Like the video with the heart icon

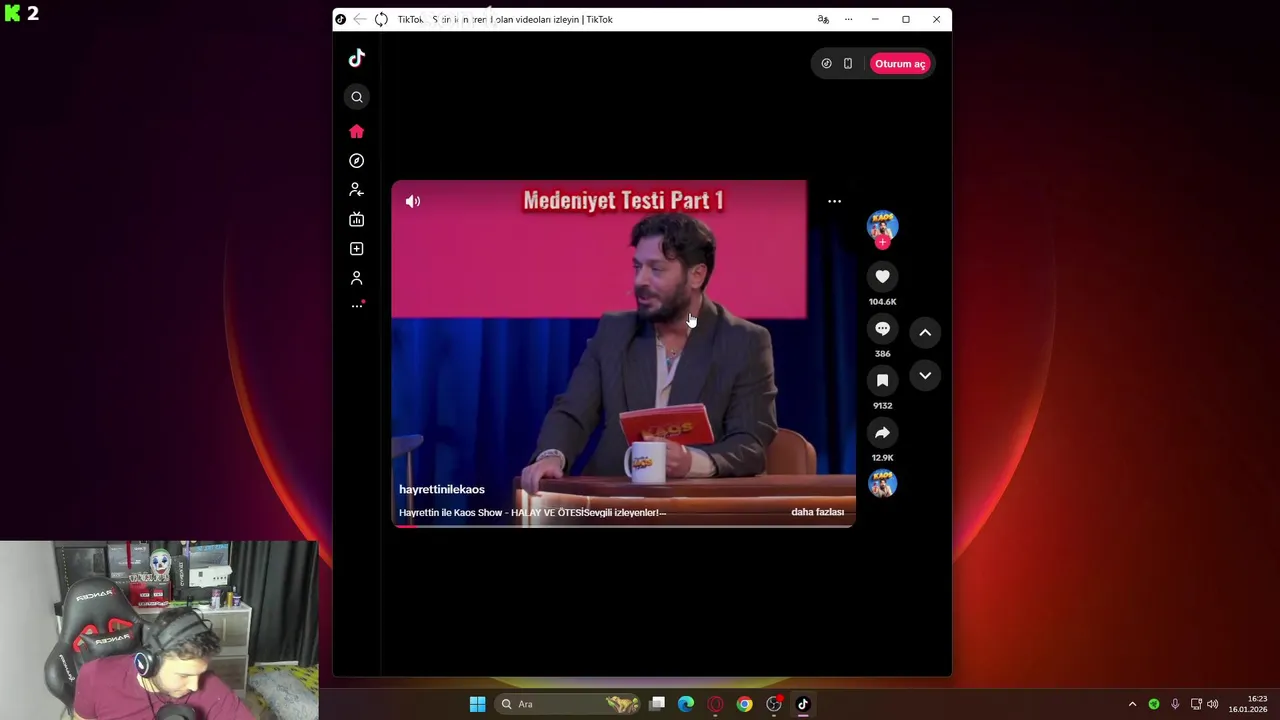(882, 277)
